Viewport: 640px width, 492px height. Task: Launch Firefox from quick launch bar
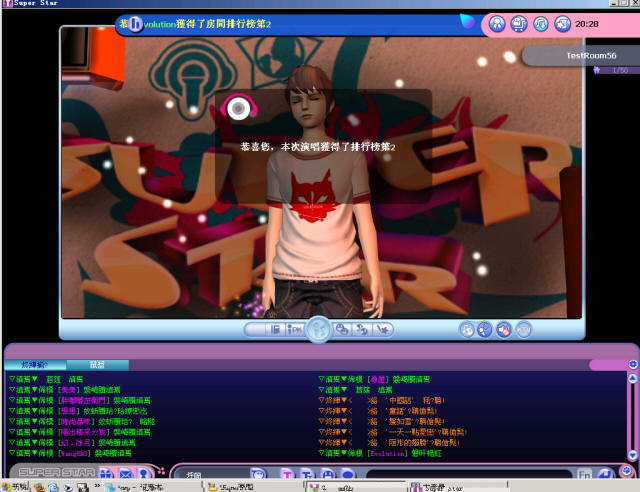coord(39,487)
